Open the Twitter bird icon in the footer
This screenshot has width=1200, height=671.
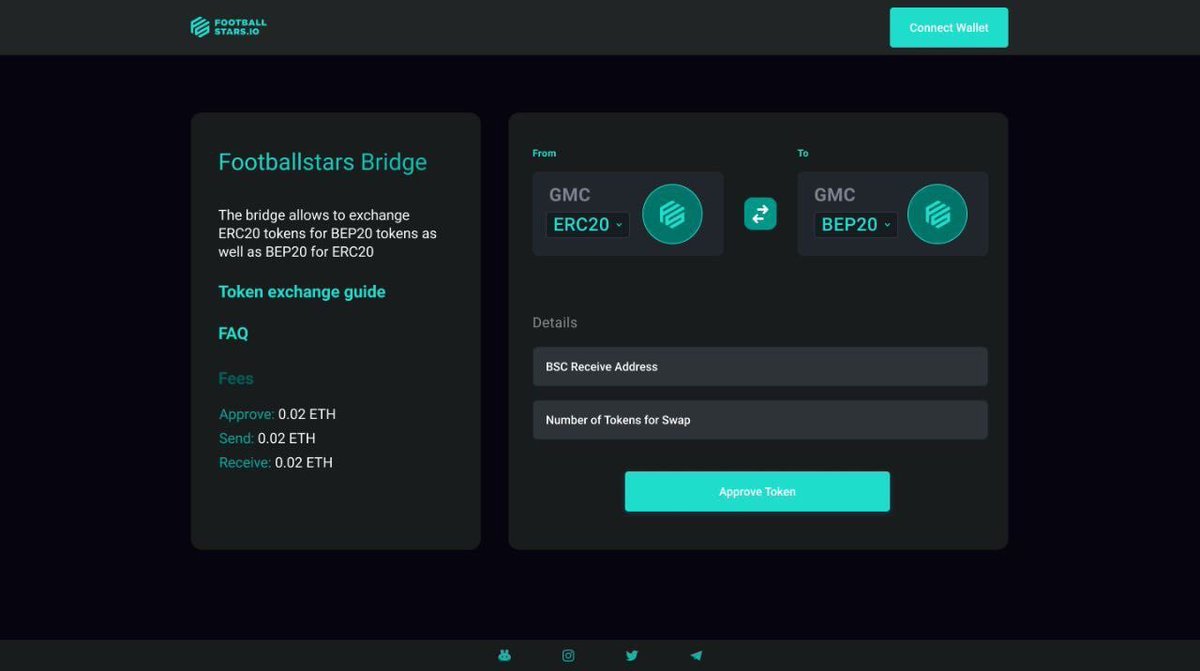coord(632,655)
